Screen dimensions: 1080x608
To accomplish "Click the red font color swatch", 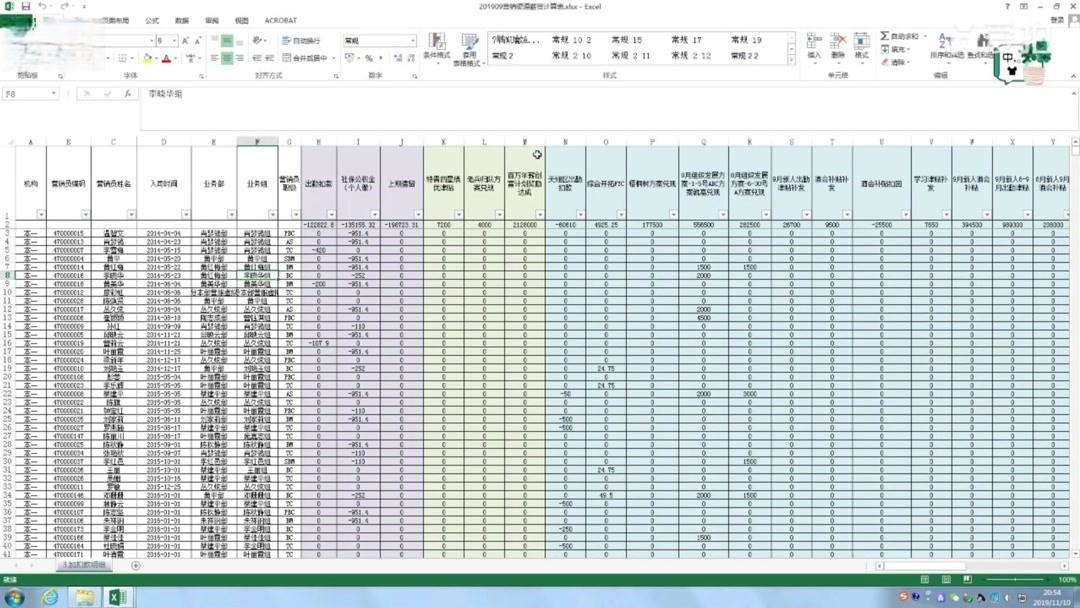I will coord(165,59).
